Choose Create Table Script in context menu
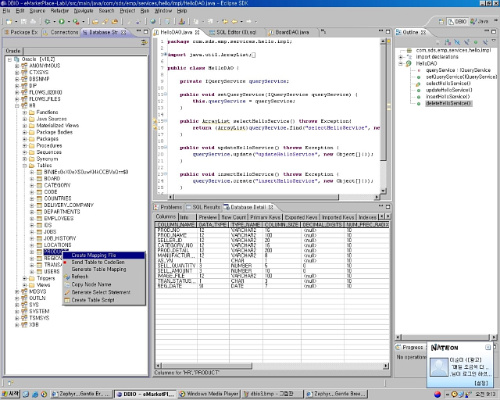 tap(104, 300)
